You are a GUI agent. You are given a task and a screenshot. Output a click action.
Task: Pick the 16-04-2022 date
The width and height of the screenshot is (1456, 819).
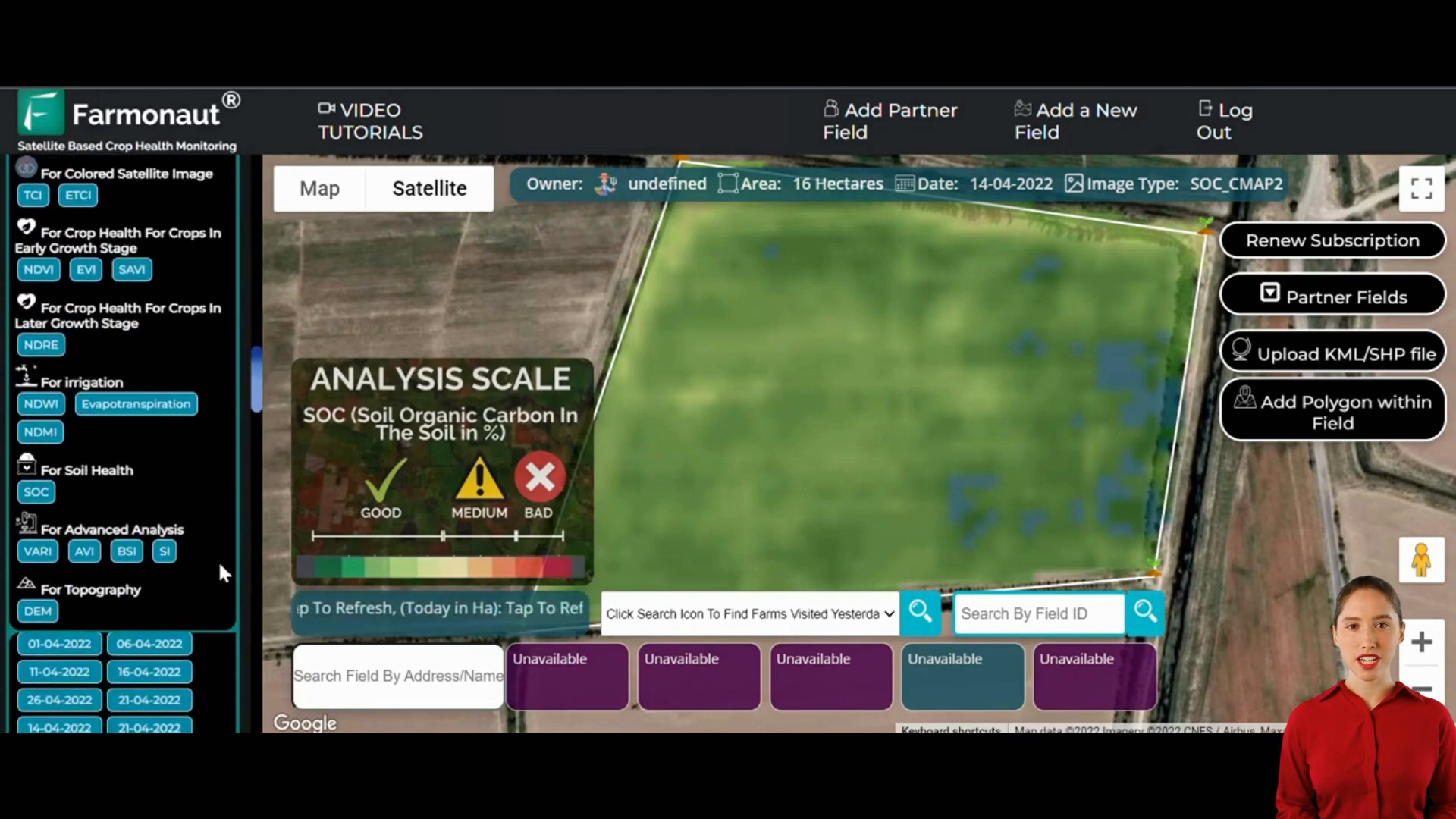tap(149, 671)
